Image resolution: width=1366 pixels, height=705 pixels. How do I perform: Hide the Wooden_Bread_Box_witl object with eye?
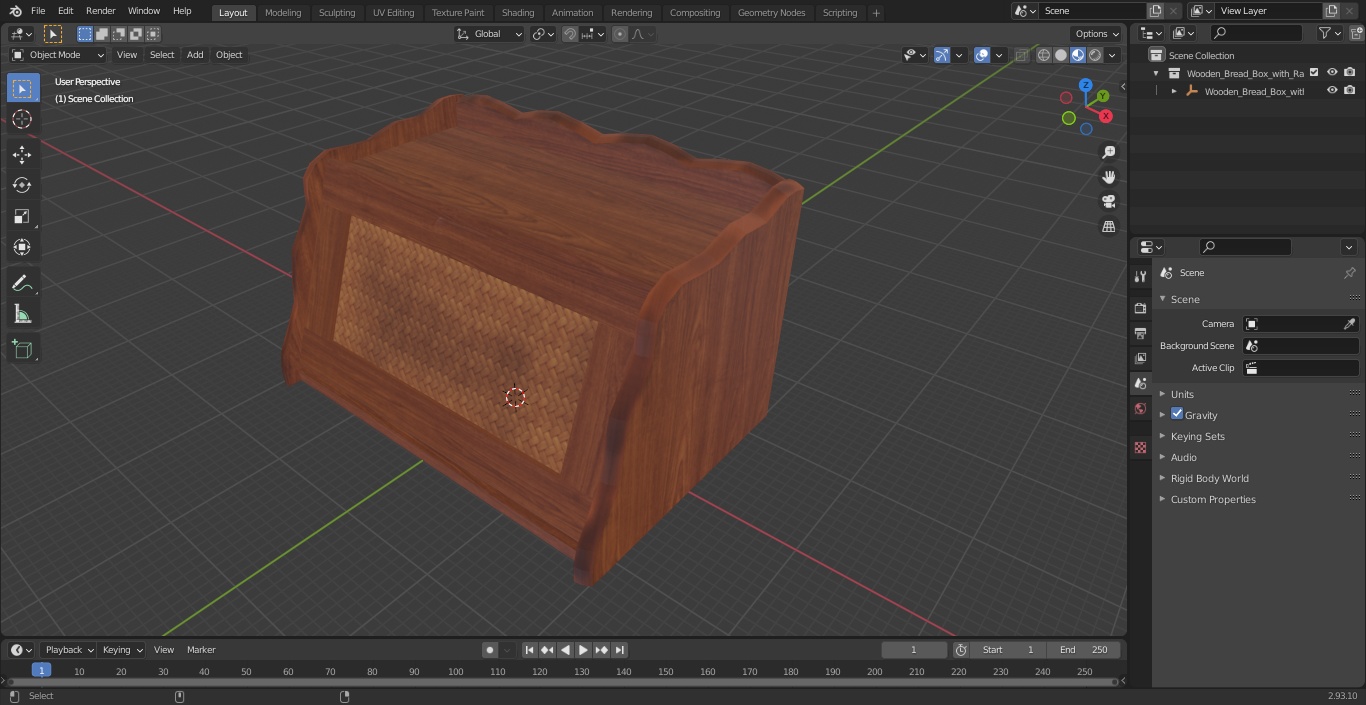1332,90
